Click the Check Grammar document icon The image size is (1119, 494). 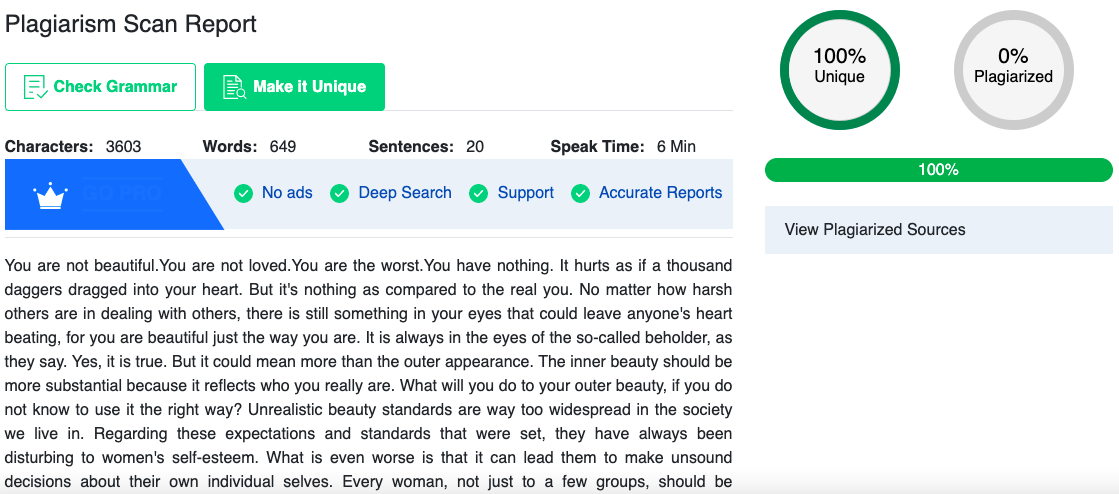pos(36,87)
